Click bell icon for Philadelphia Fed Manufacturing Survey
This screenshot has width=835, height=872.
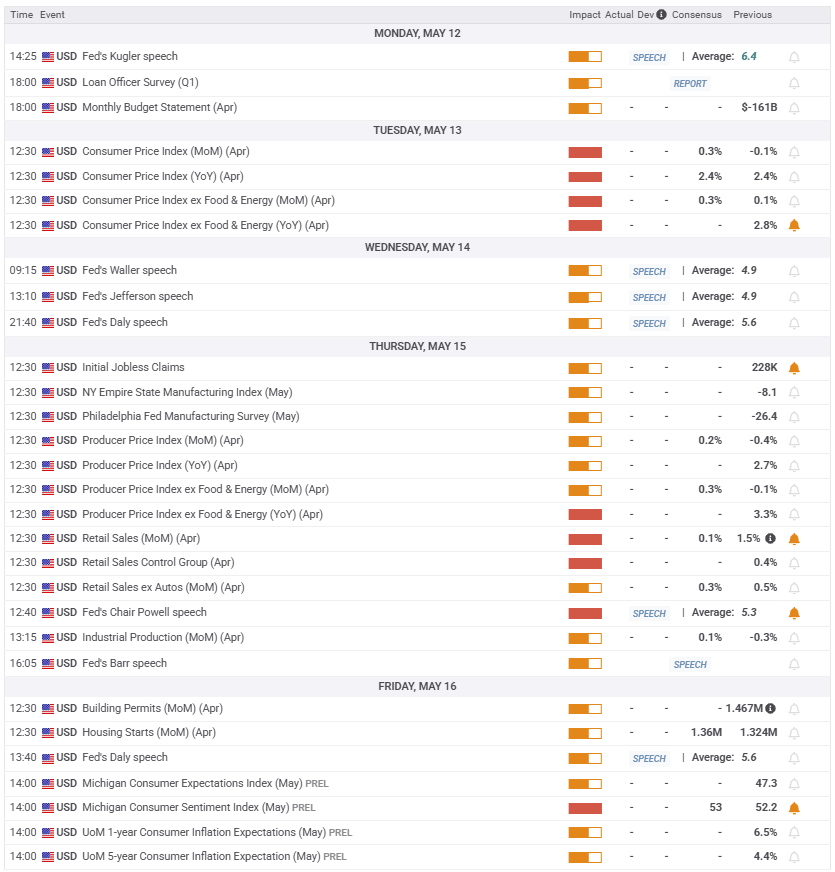tap(794, 417)
